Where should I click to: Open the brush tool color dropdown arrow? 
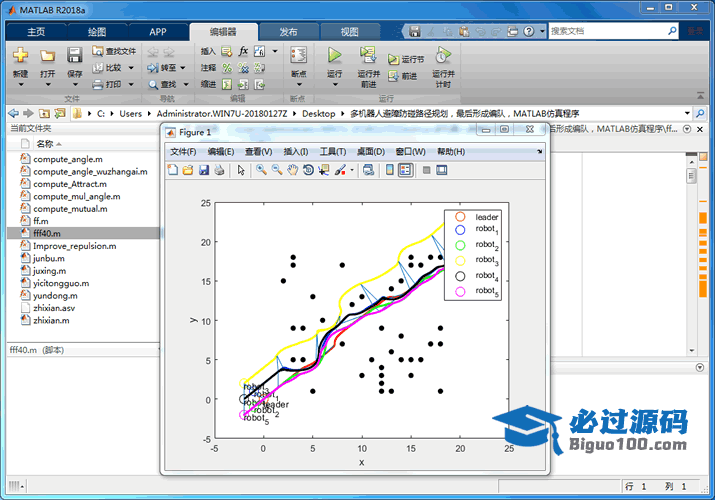(x=351, y=171)
